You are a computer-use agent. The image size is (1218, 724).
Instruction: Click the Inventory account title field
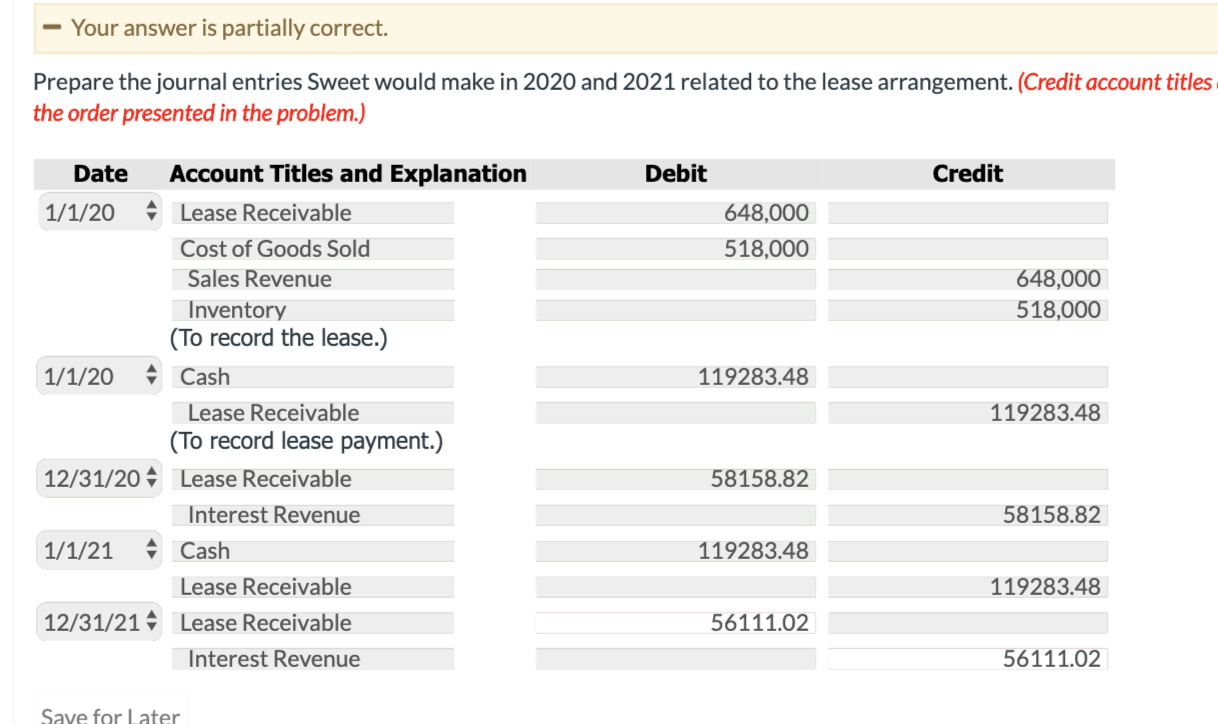coord(313,310)
